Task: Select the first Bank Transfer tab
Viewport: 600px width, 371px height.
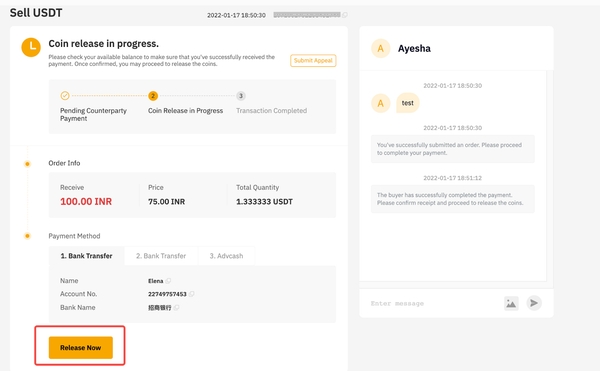Action: pyautogui.click(x=86, y=256)
